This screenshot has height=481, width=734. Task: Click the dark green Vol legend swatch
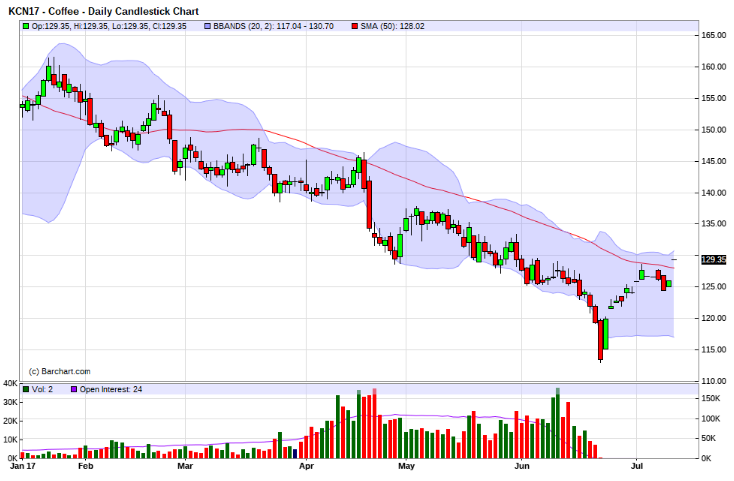[26, 389]
